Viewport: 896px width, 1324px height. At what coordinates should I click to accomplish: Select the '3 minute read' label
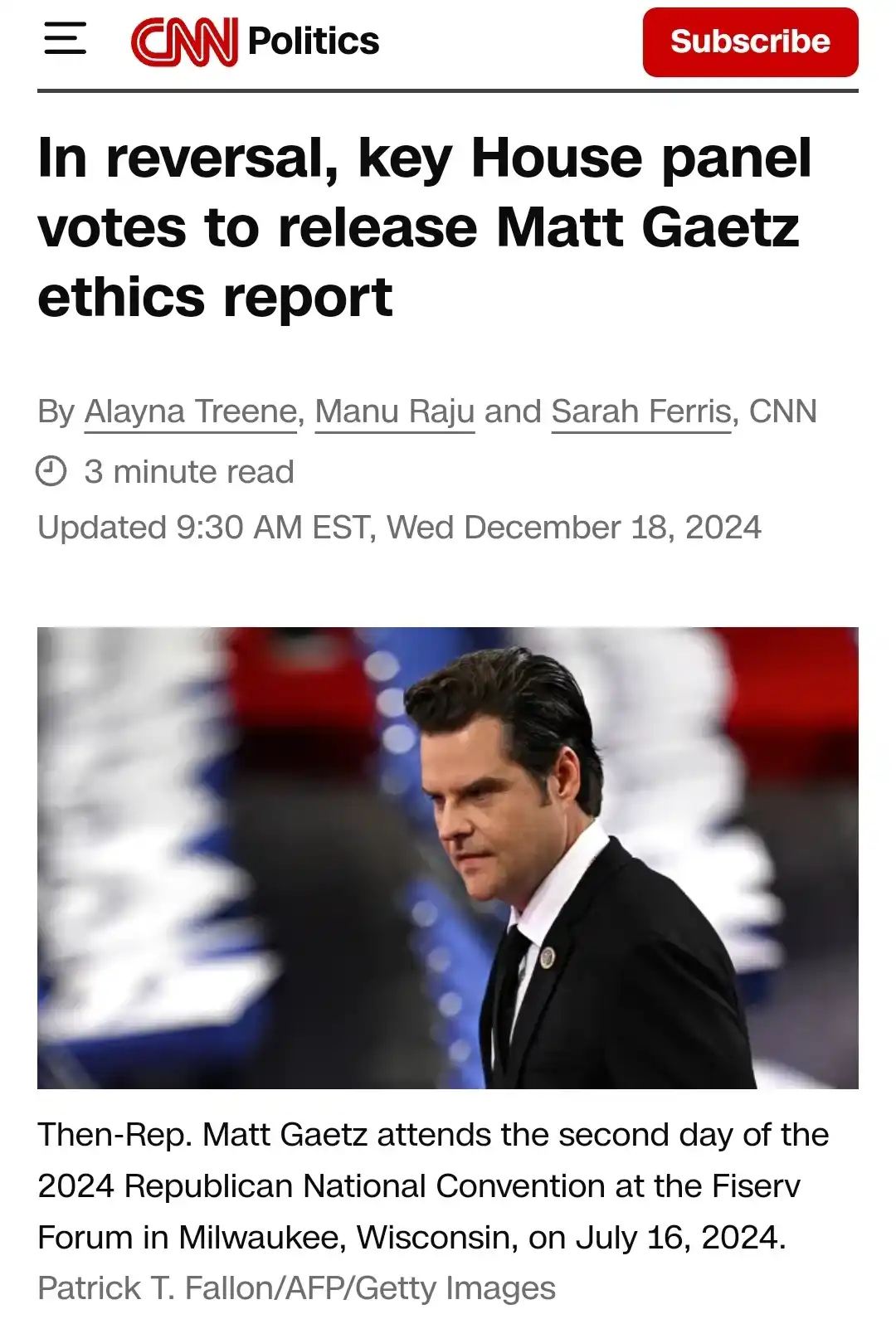pos(189,471)
